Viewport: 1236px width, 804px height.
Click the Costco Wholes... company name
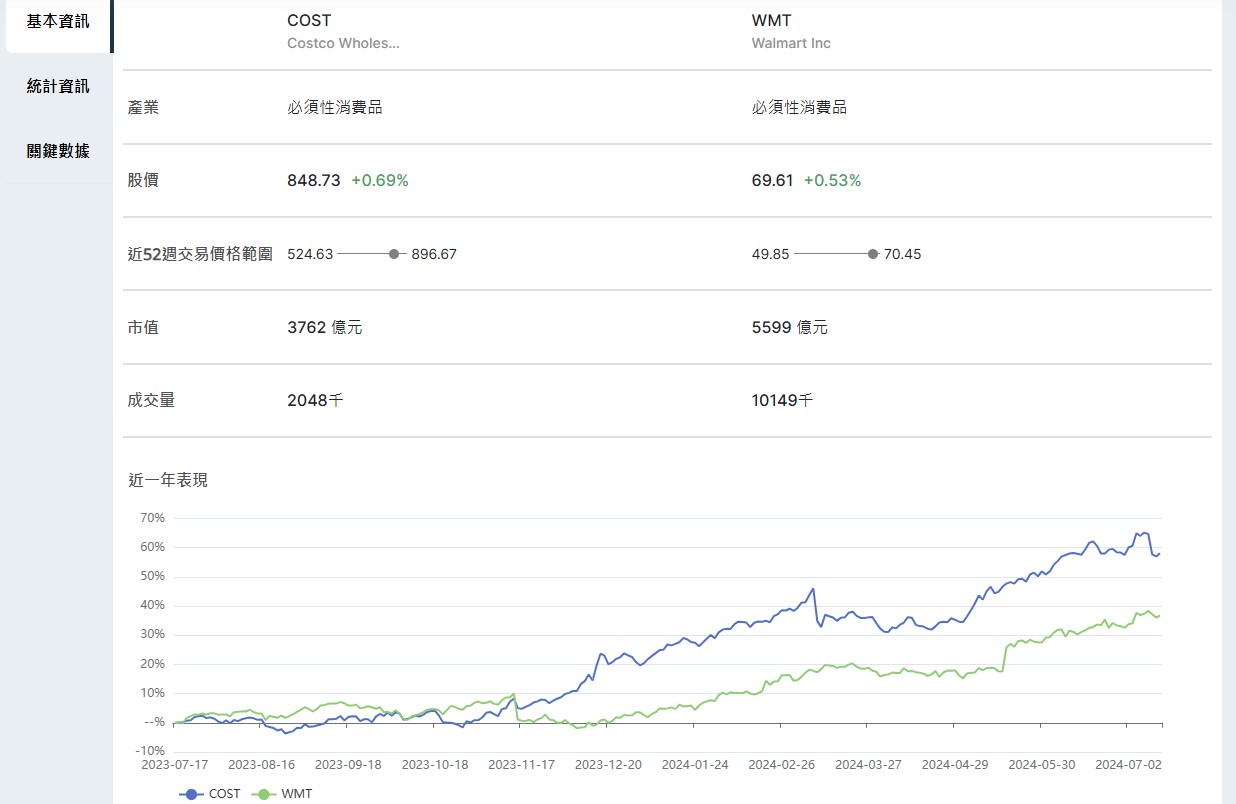point(343,43)
